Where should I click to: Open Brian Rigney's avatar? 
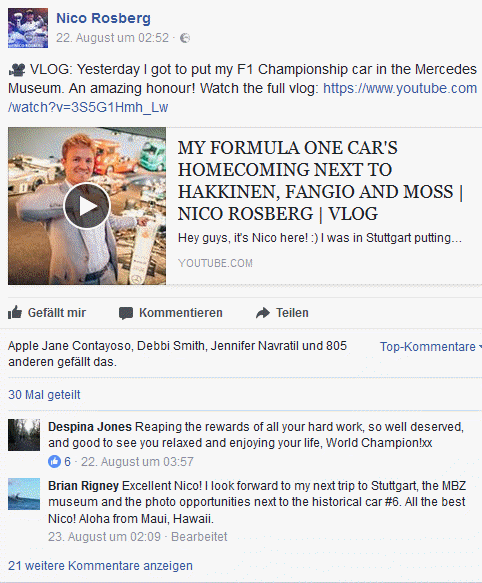pos(24,494)
